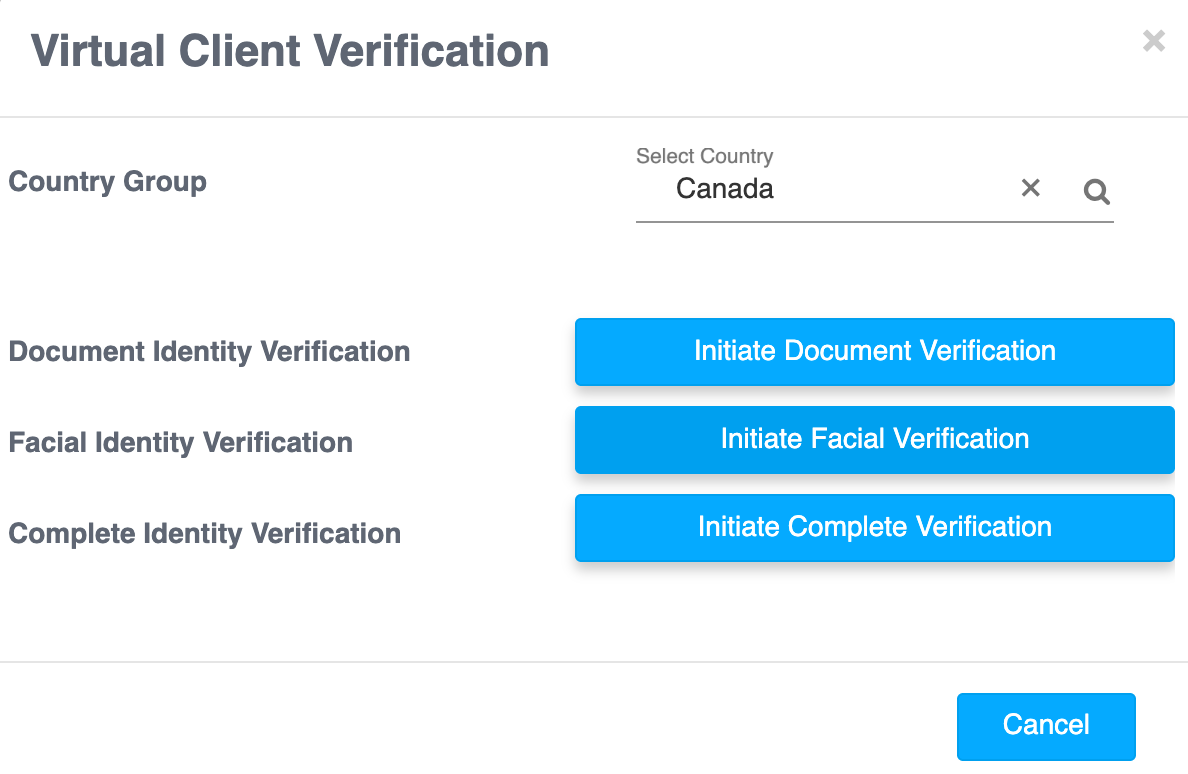Clear the selected country Canada
The image size is (1188, 774).
click(1030, 188)
